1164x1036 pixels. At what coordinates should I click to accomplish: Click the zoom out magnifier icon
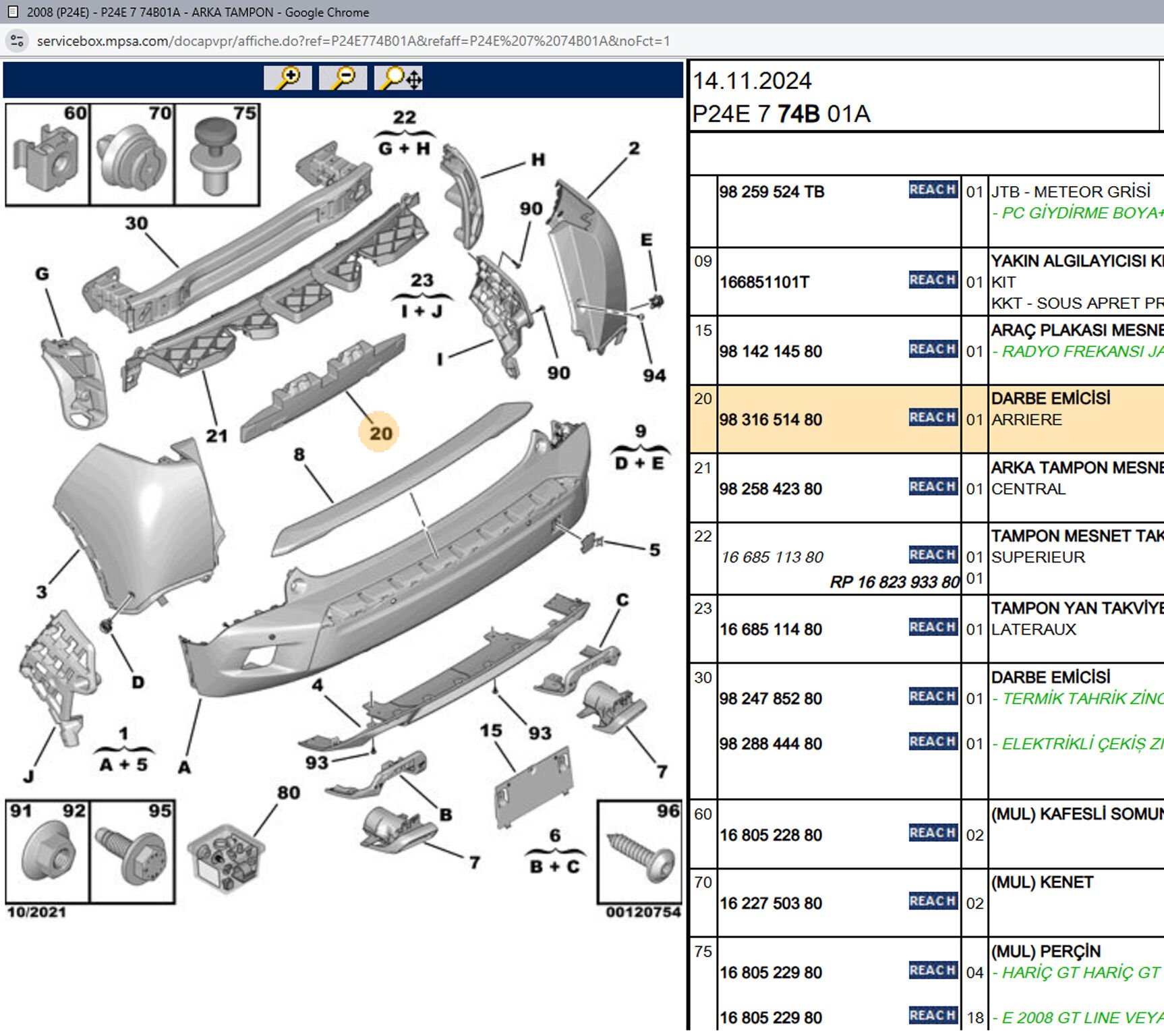pos(343,78)
